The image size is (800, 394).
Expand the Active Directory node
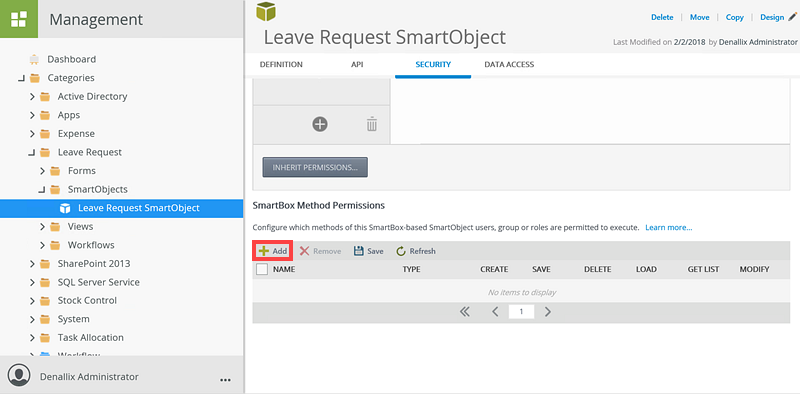point(32,96)
